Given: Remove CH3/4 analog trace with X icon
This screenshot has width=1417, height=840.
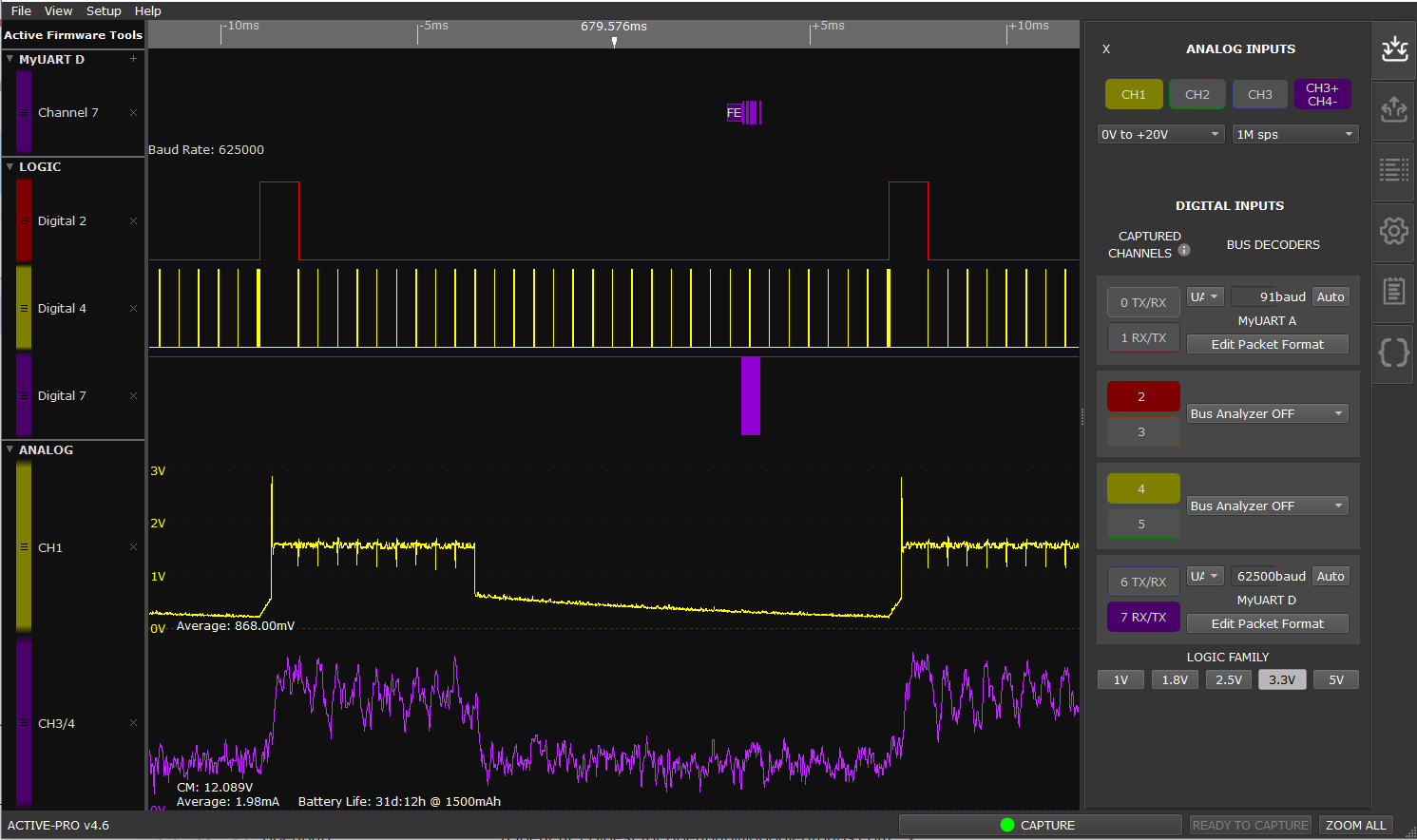Looking at the screenshot, I should [133, 723].
